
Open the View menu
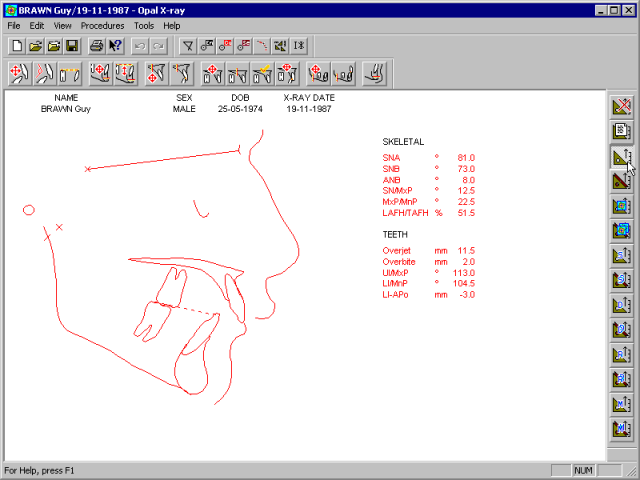click(x=62, y=25)
